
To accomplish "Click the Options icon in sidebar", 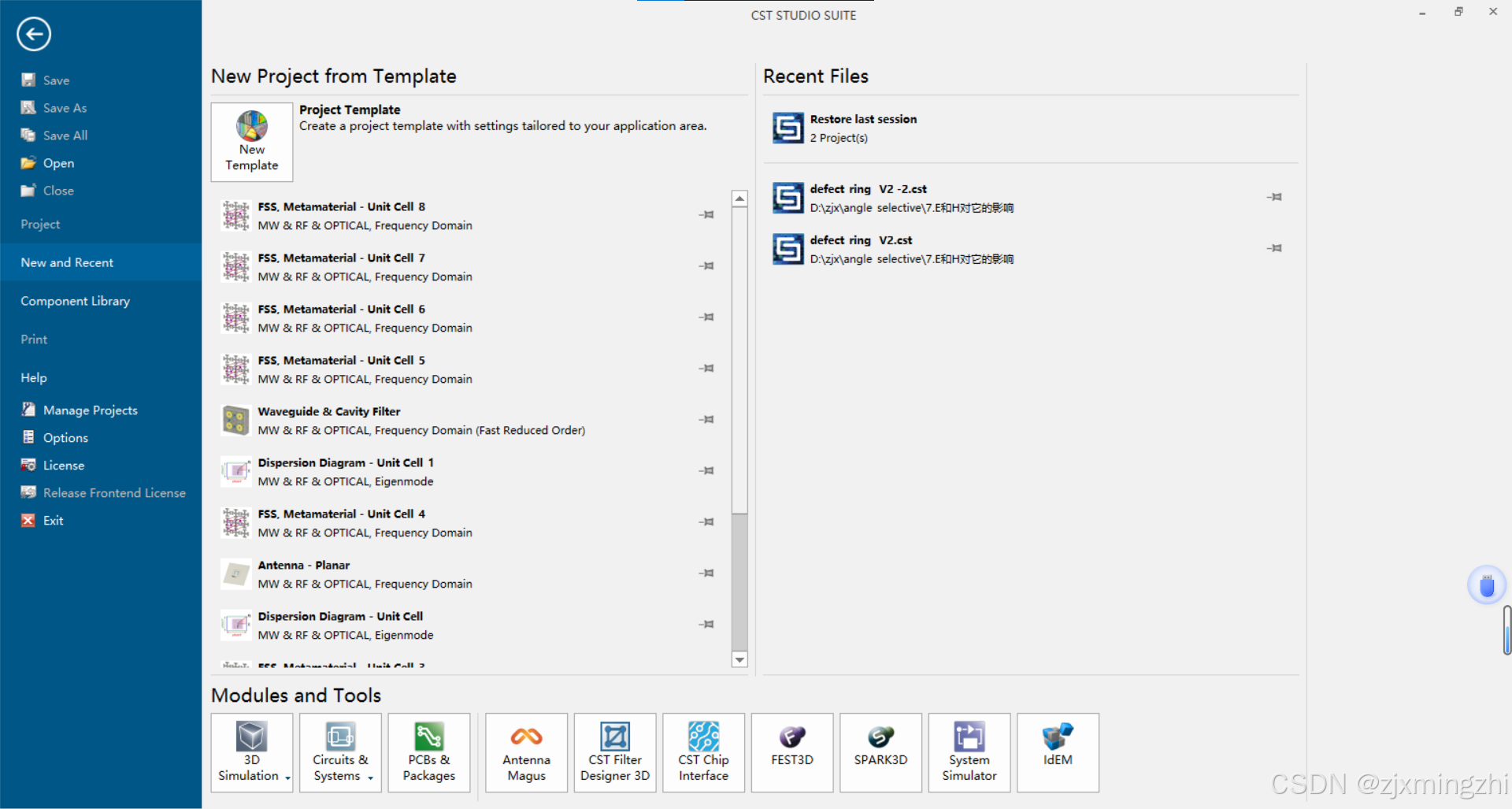I will click(x=28, y=436).
